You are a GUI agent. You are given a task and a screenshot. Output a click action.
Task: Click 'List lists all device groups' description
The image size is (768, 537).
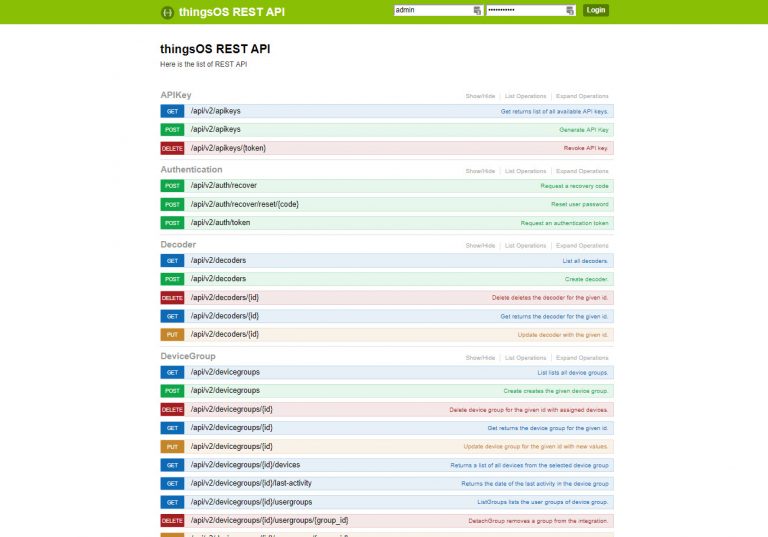click(x=573, y=372)
